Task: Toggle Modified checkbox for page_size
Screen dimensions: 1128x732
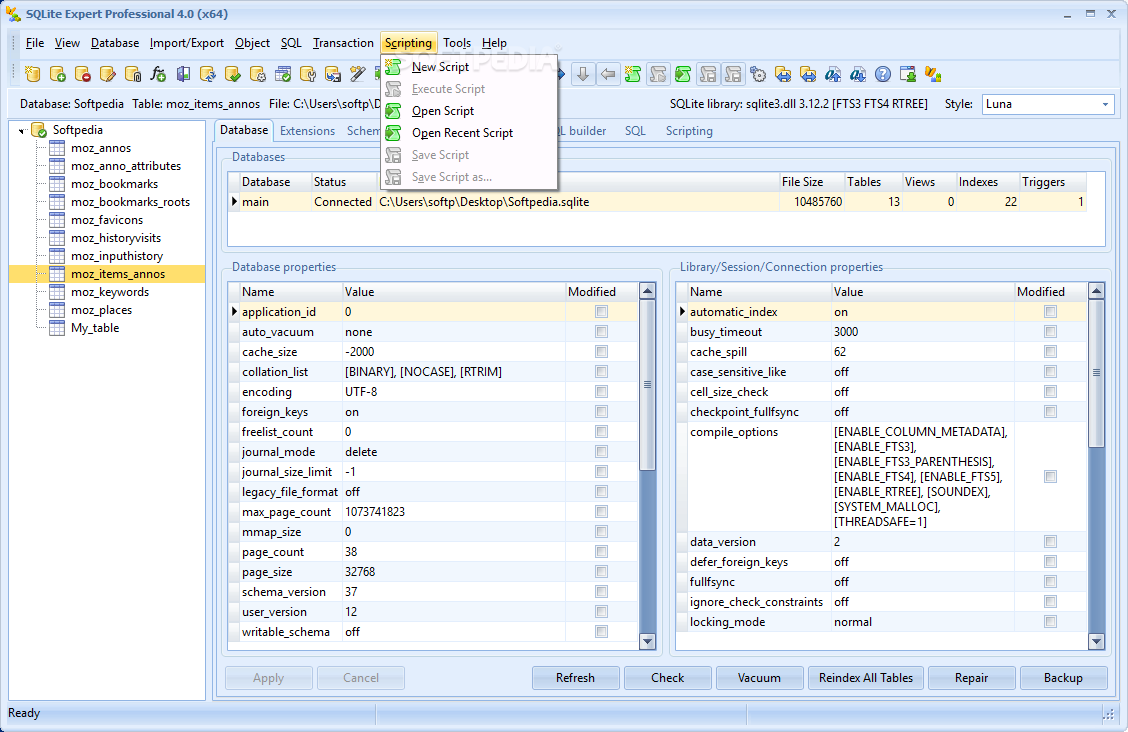Action: click(601, 572)
